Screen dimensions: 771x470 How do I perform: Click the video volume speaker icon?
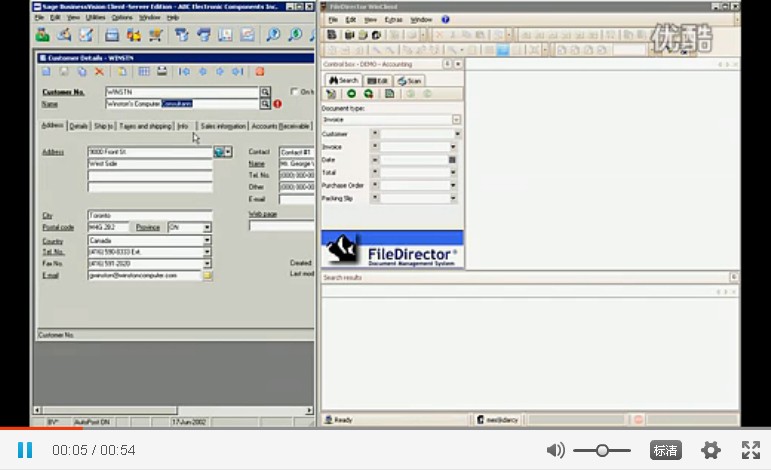click(x=556, y=450)
